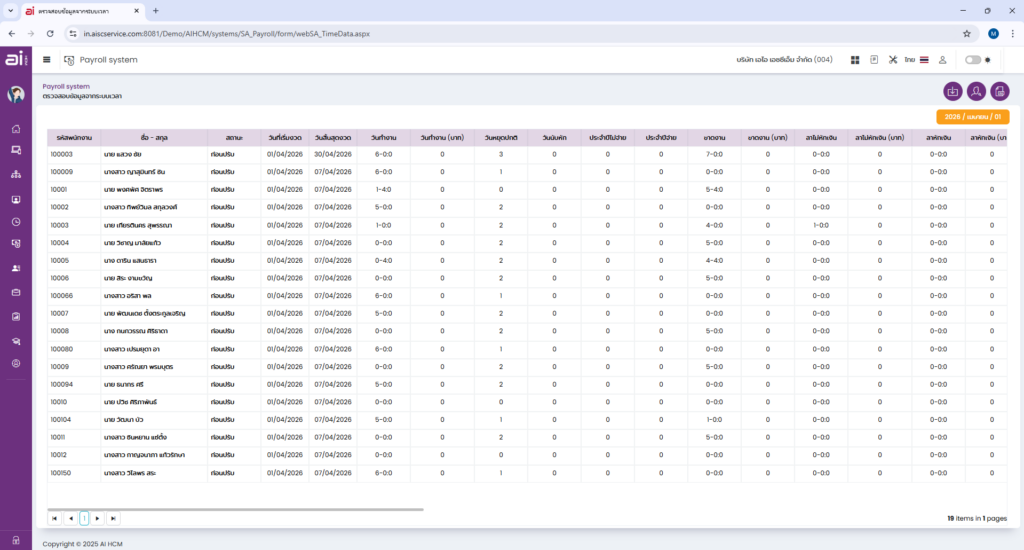This screenshot has height=550, width=1024.
Task: Select page 1 in the pager
Action: pos(84,518)
